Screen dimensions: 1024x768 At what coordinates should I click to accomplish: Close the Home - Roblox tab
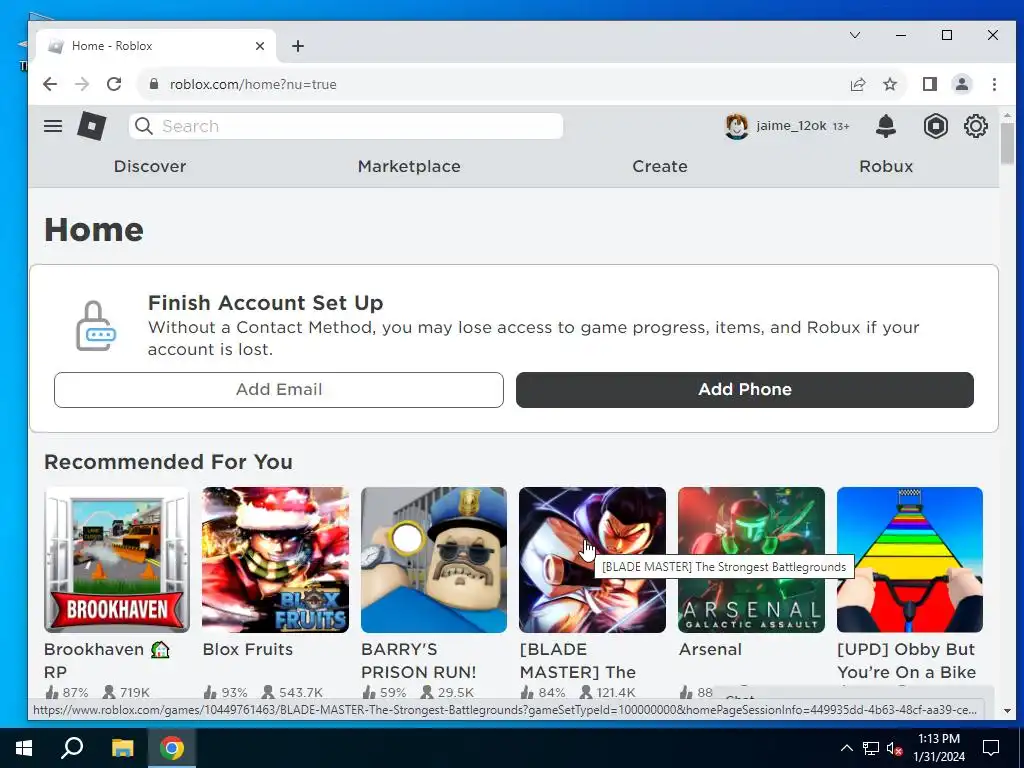[260, 46]
